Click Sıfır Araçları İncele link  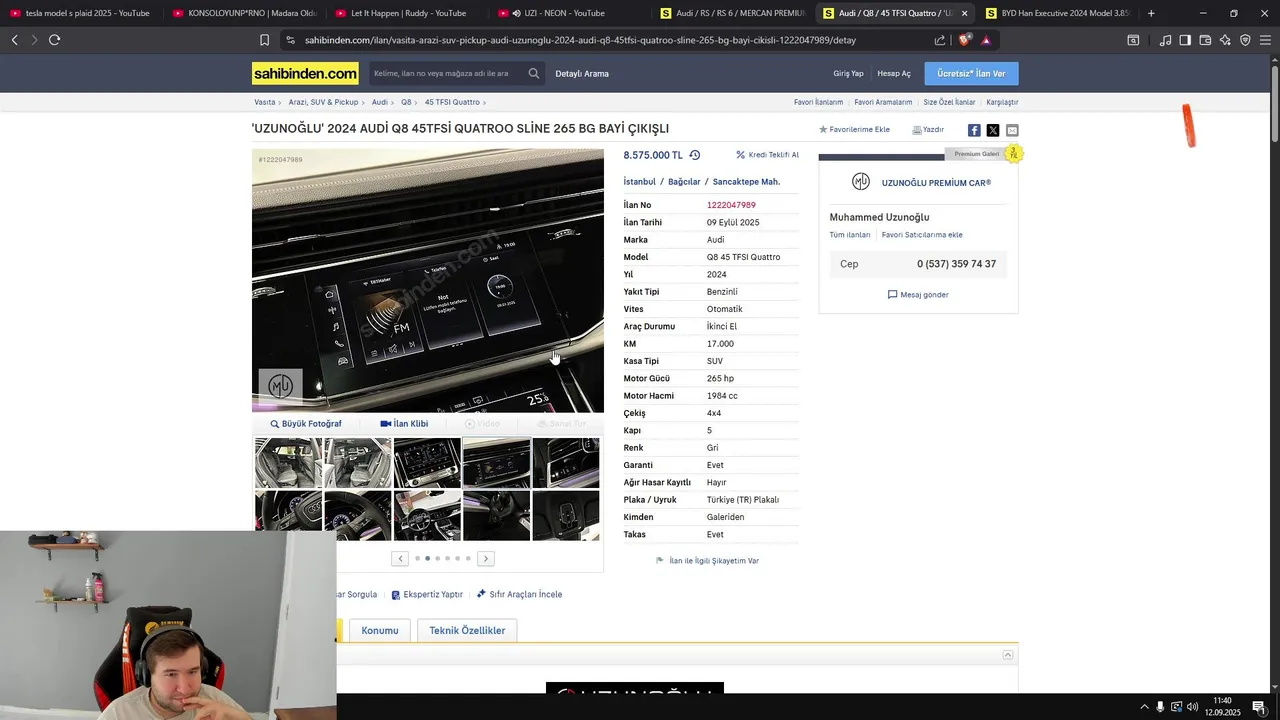click(x=519, y=594)
